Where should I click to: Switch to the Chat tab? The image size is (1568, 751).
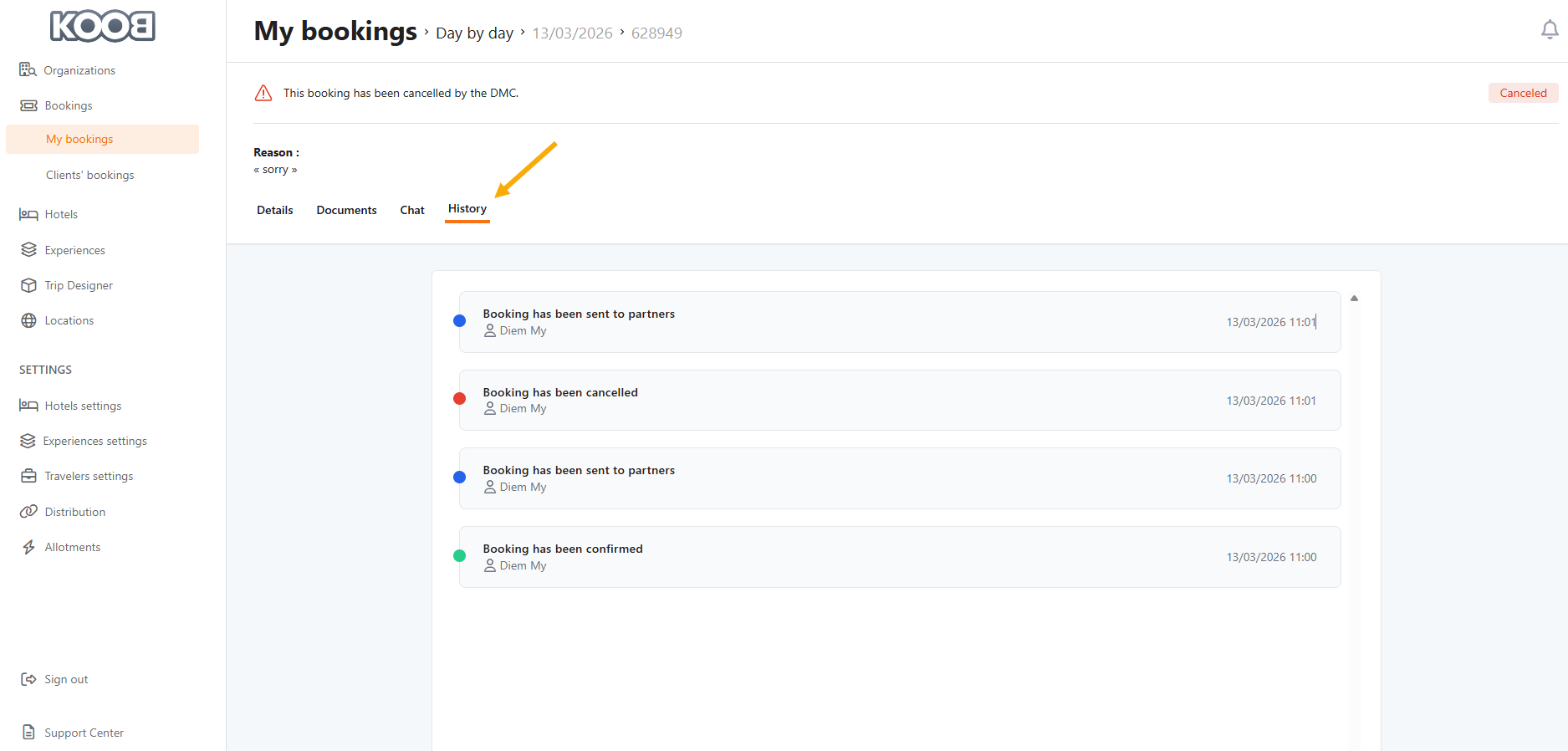point(412,210)
